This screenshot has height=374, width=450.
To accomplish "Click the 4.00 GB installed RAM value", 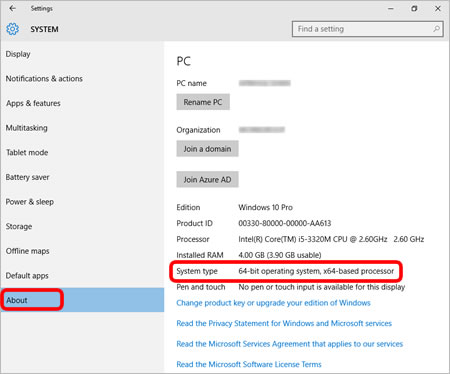I will [280, 255].
